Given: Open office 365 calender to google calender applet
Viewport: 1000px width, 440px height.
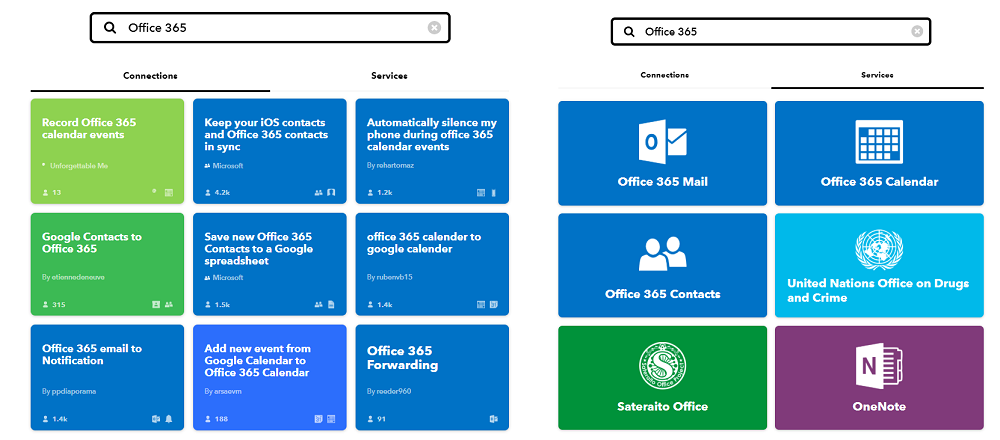Looking at the screenshot, I should [432, 264].
